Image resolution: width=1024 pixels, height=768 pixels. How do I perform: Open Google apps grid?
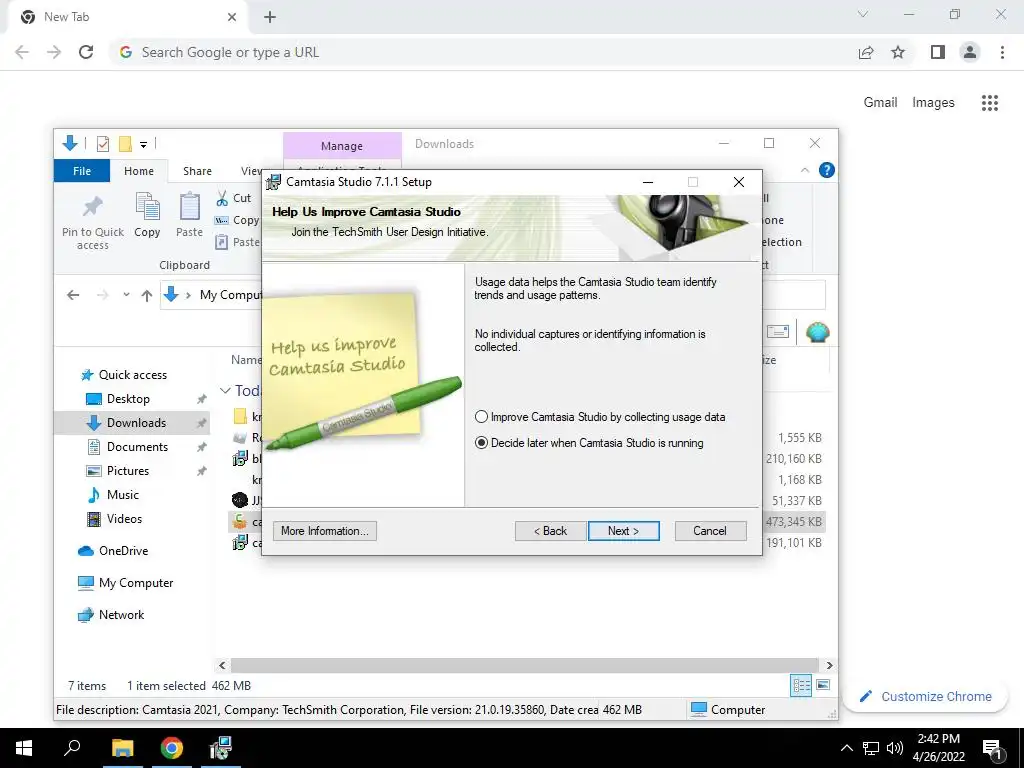(989, 103)
